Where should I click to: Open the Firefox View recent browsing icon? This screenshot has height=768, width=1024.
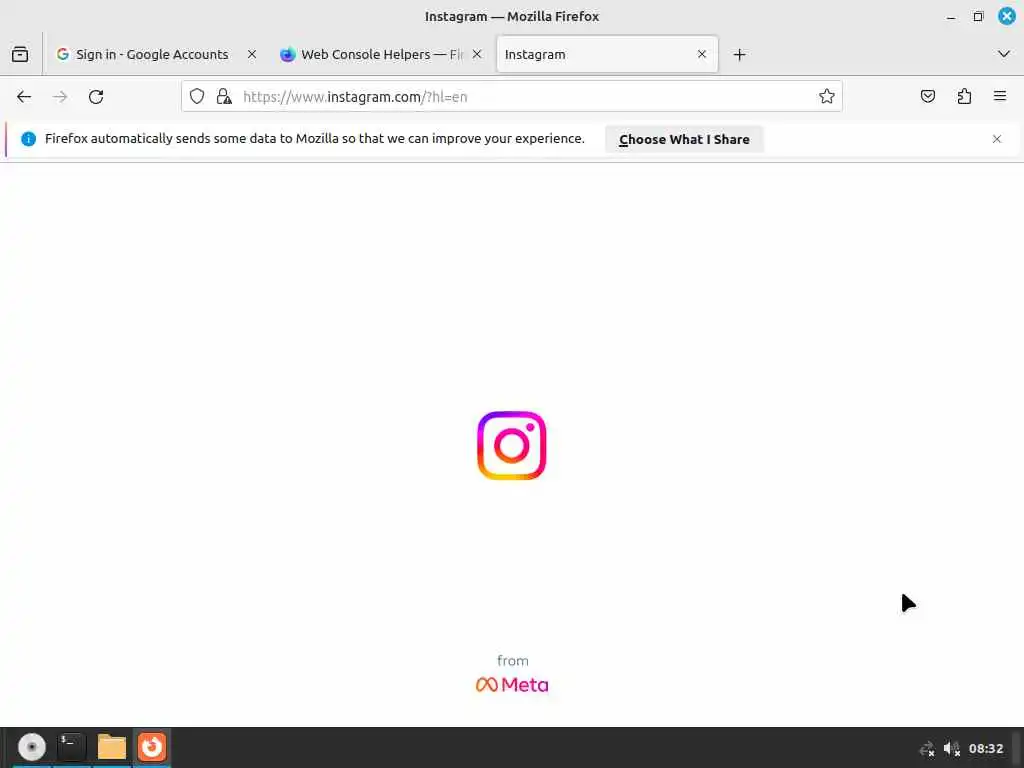(20, 54)
